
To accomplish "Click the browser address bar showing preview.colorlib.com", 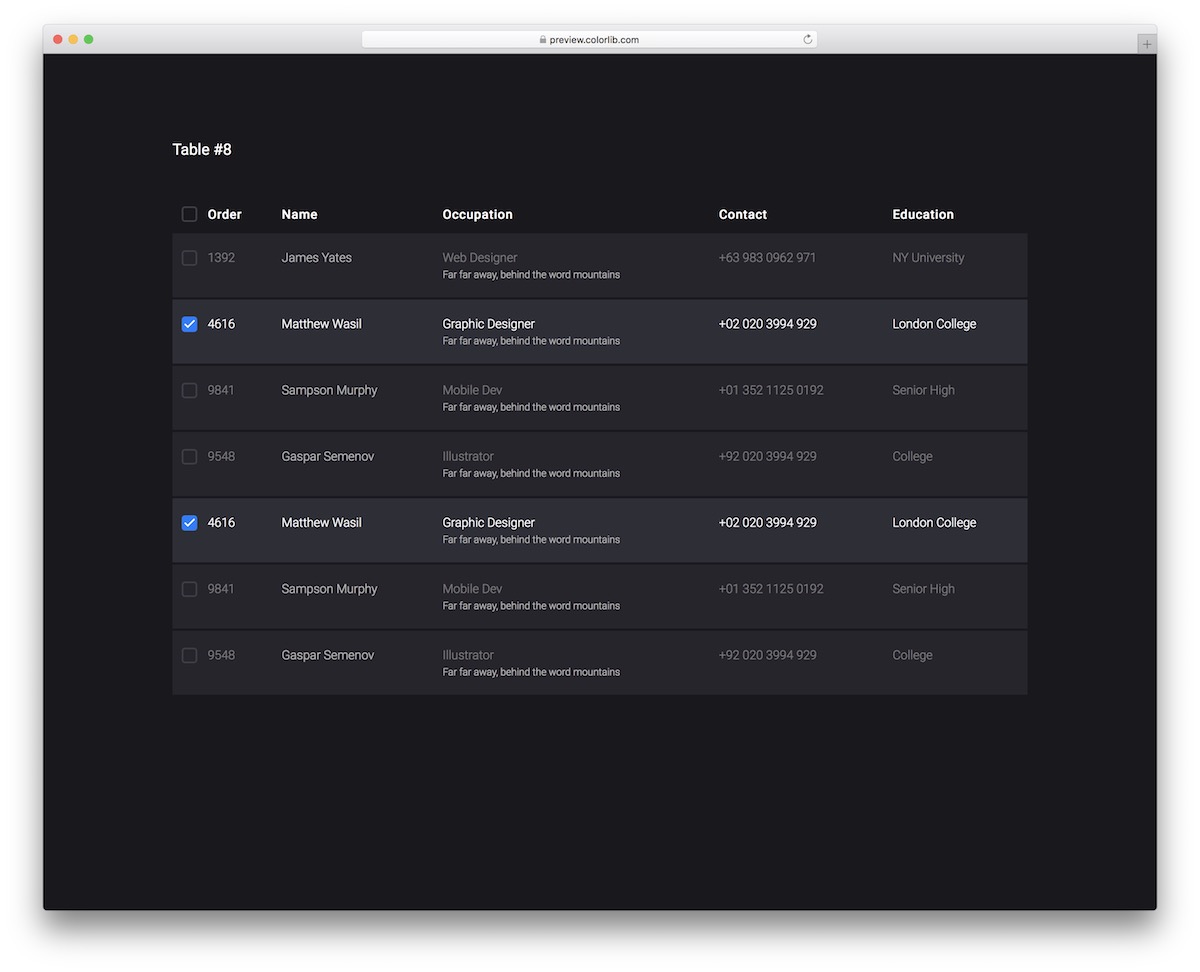I will [590, 39].
